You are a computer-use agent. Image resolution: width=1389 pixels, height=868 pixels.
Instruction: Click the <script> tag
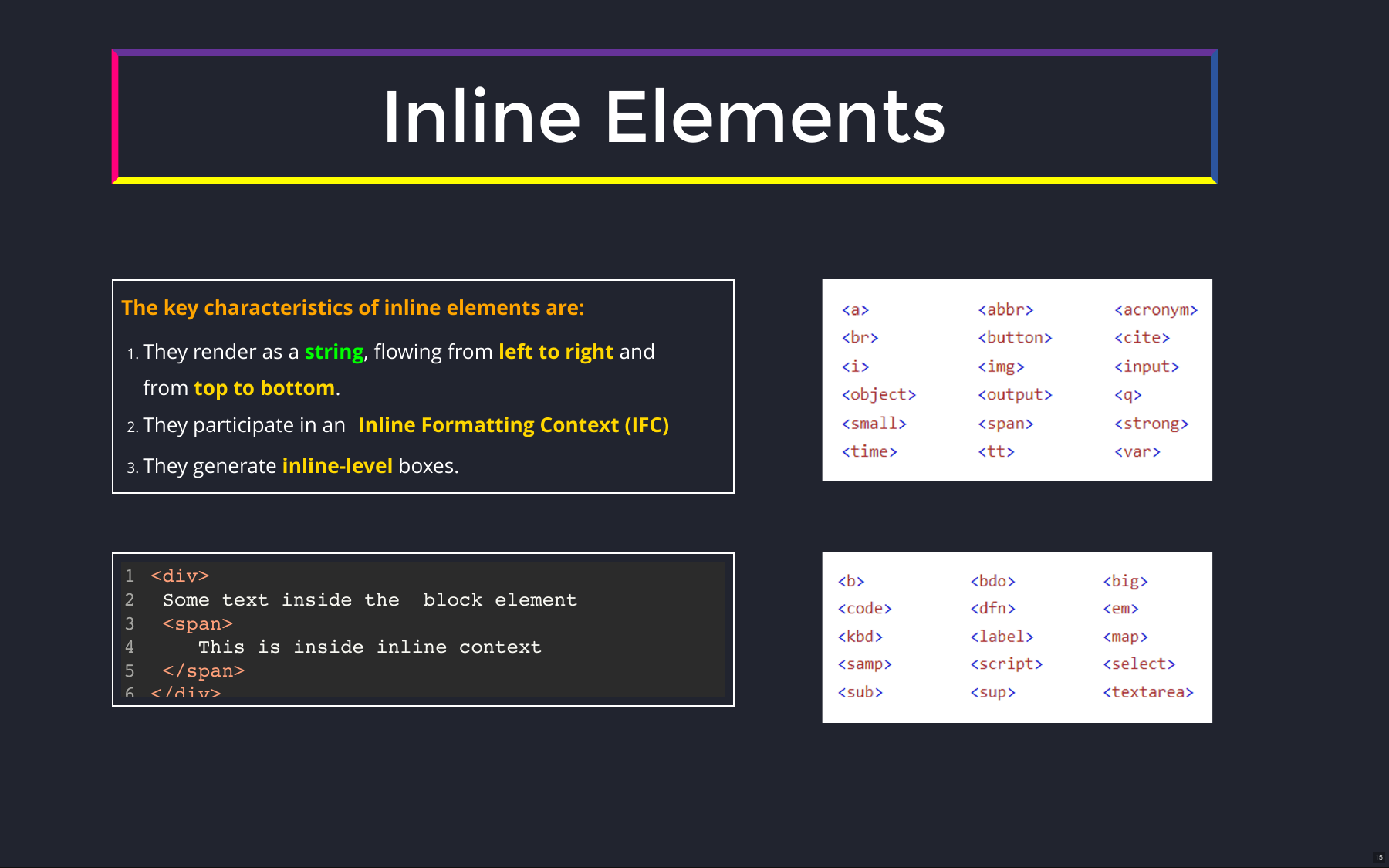[x=1006, y=664]
